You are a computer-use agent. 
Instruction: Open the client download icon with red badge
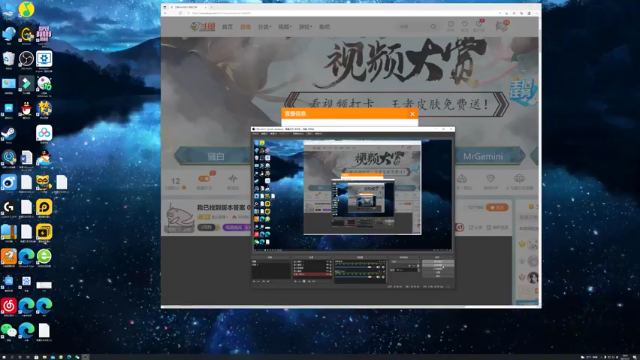point(479,24)
